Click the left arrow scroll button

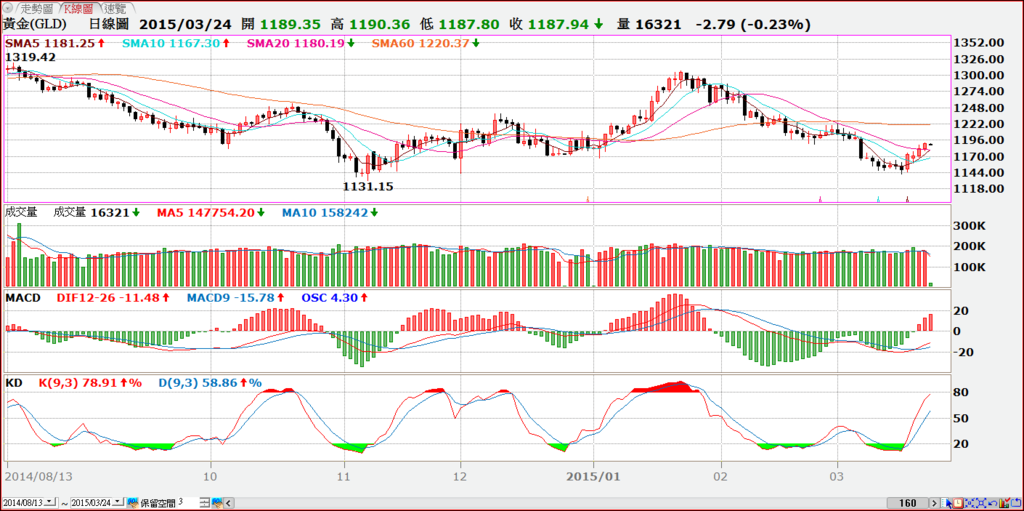[x=229, y=503]
